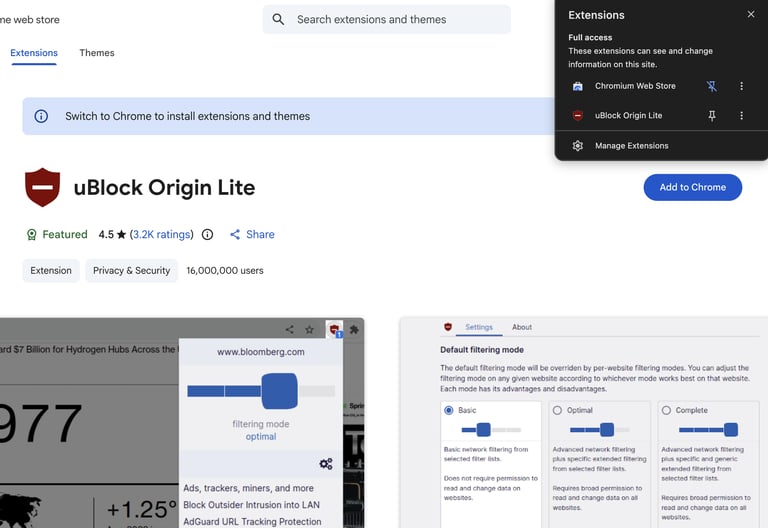768x528 pixels.
Task: Open more options for uBlock Origin Lite
Action: 742,116
